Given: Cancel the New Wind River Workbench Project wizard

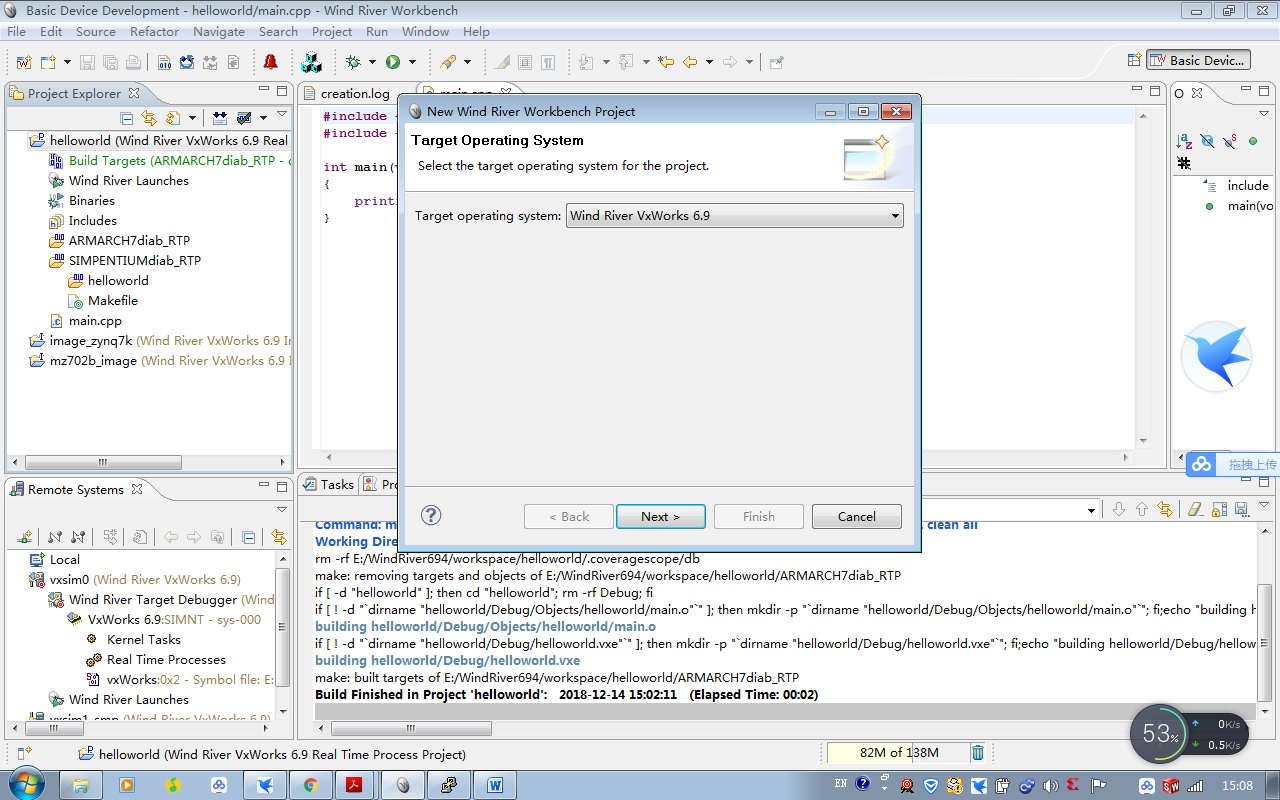Looking at the screenshot, I should [x=856, y=516].
